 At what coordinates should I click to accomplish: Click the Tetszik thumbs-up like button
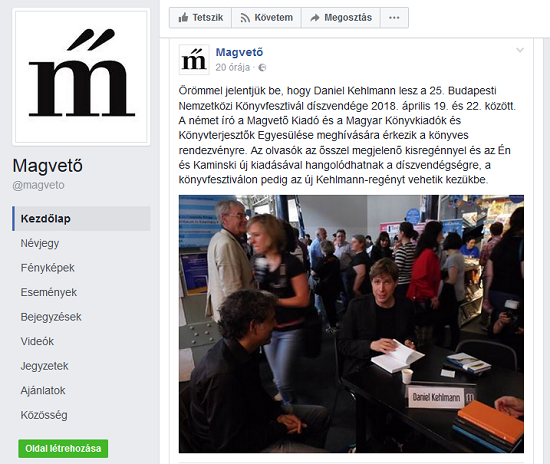[x=200, y=18]
